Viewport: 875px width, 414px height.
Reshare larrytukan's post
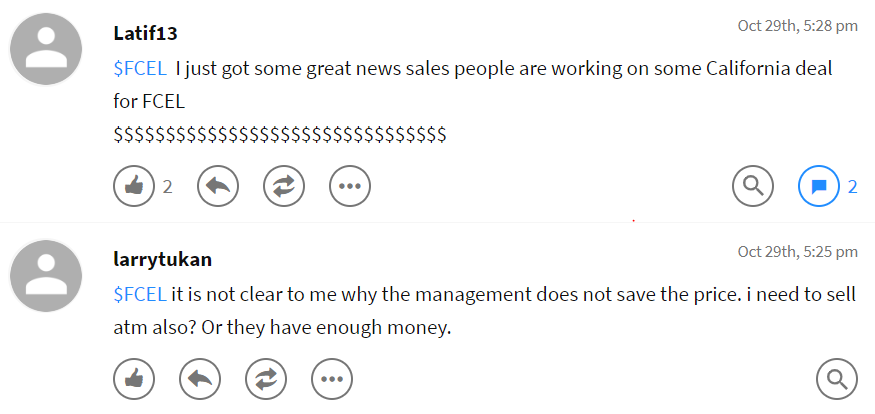[x=266, y=379]
